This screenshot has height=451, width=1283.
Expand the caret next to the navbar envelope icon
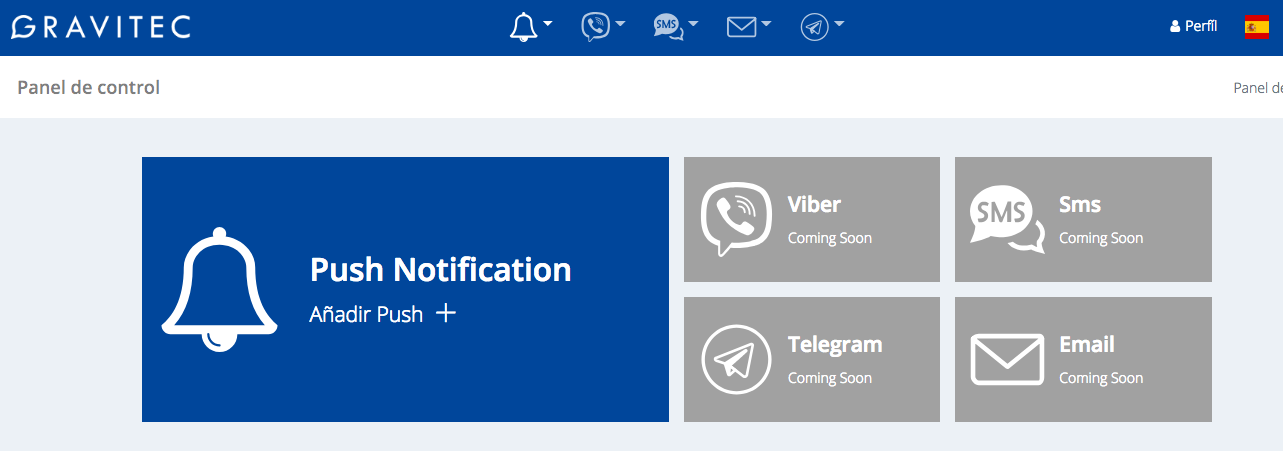click(766, 24)
